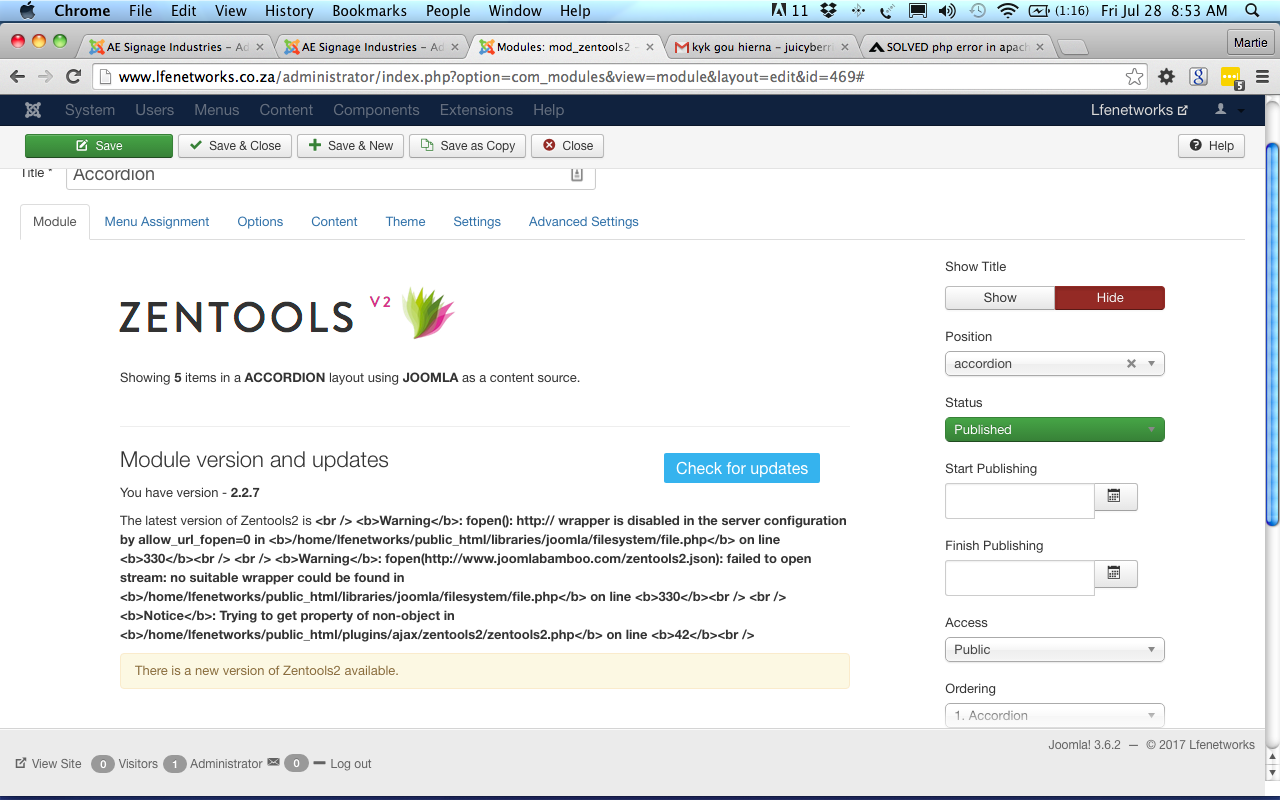Click View Site in footer
This screenshot has height=800, width=1280.
pos(48,763)
